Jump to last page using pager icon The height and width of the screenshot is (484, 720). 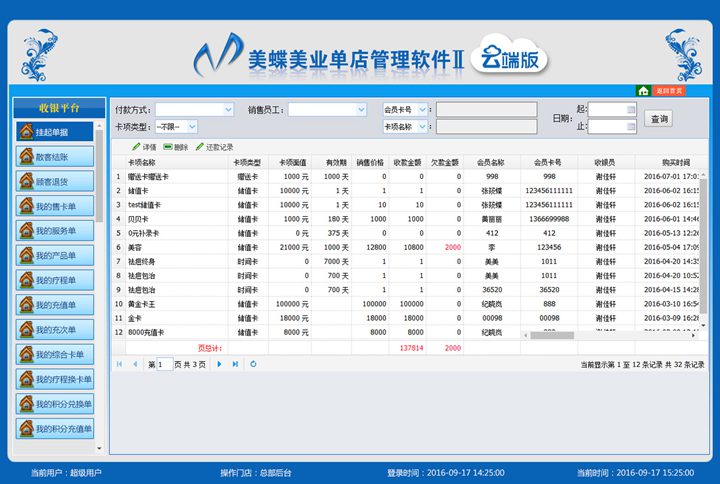(235, 364)
